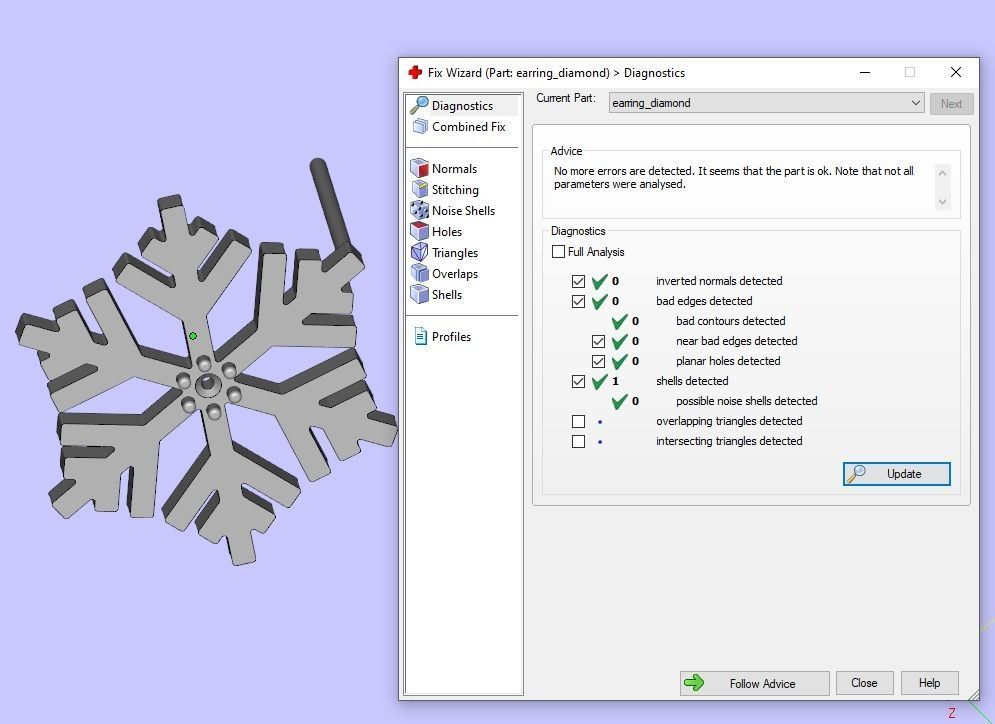
Task: Click the Overlaps cube icon
Action: [x=419, y=273]
